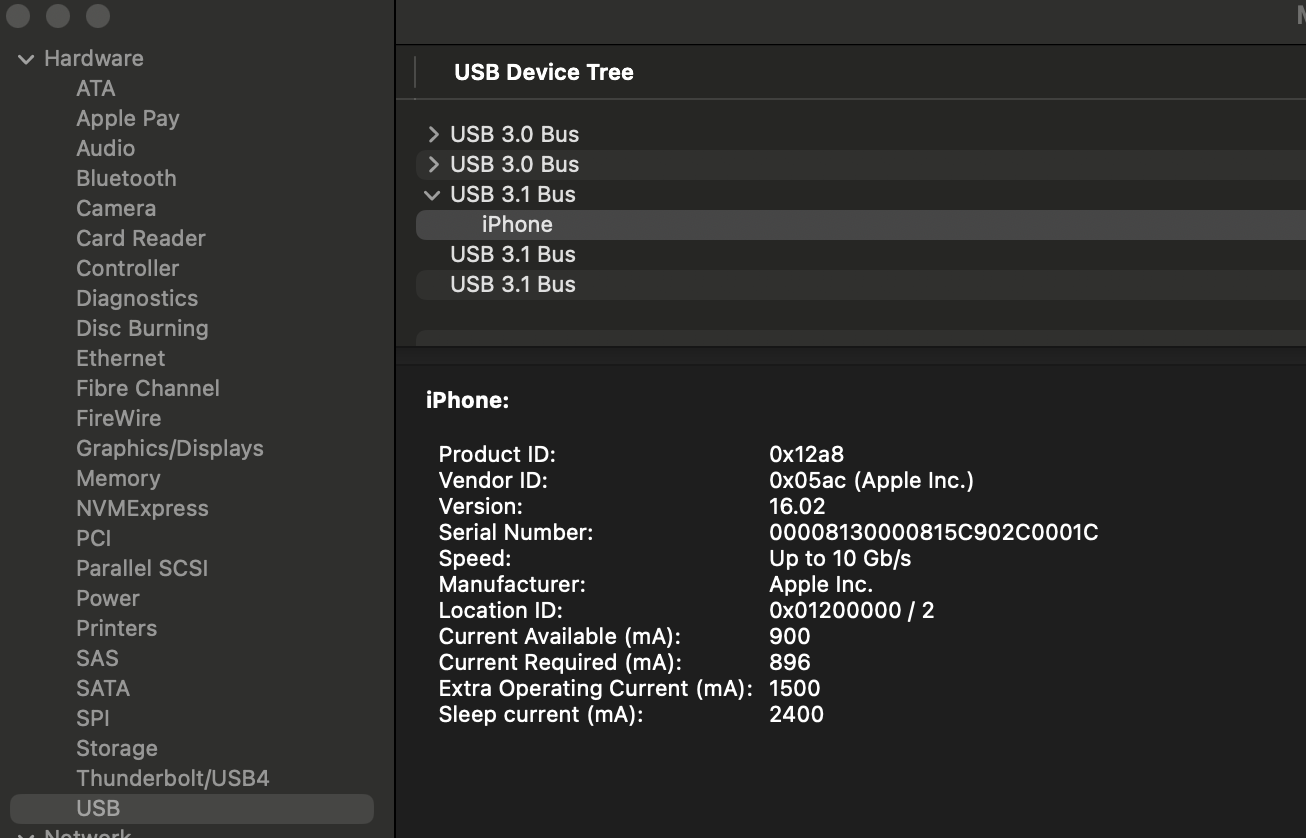This screenshot has width=1306, height=838.
Task: Click the Hardware category label
Action: (94, 58)
